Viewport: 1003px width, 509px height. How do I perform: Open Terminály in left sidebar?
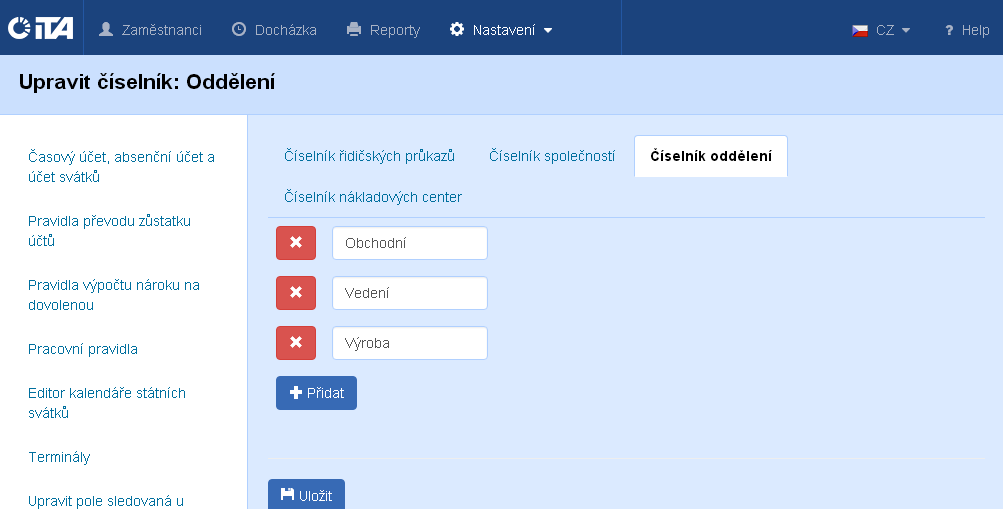click(59, 457)
